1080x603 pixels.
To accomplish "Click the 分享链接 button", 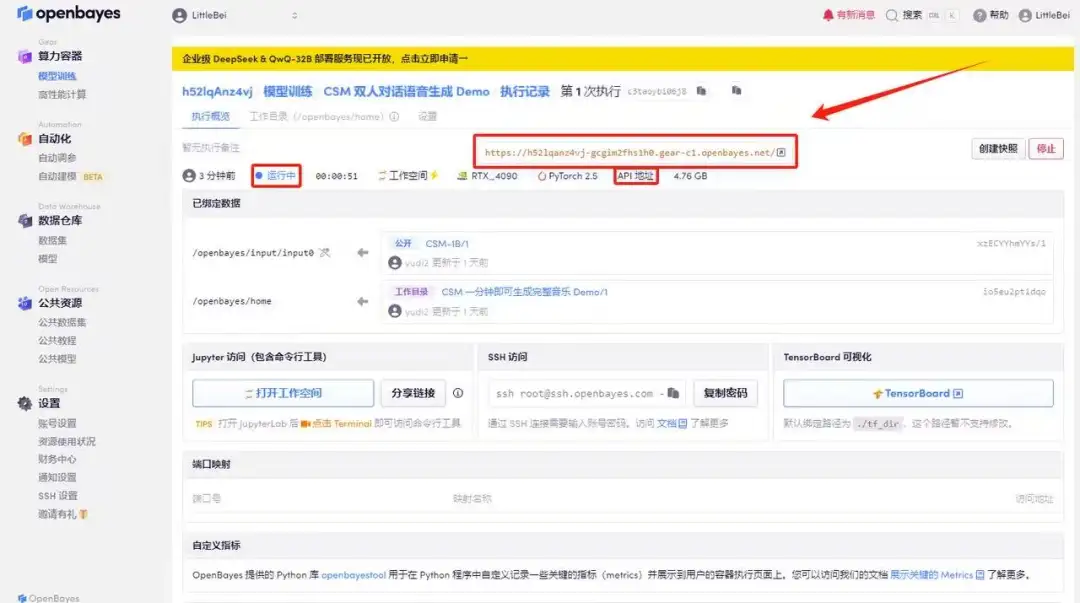I will (x=413, y=393).
